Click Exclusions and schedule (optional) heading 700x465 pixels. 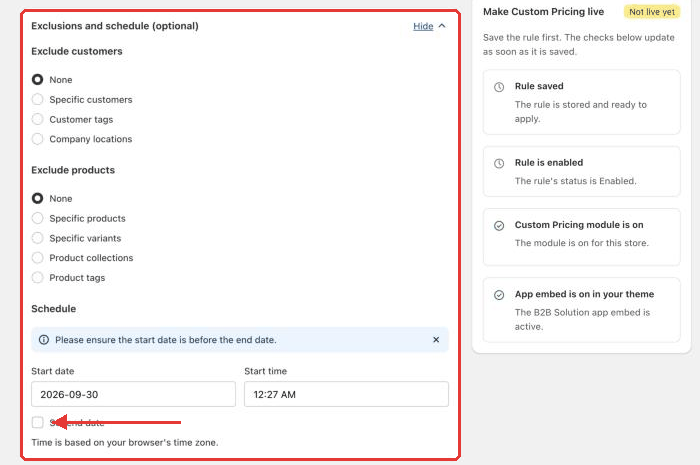click(115, 26)
